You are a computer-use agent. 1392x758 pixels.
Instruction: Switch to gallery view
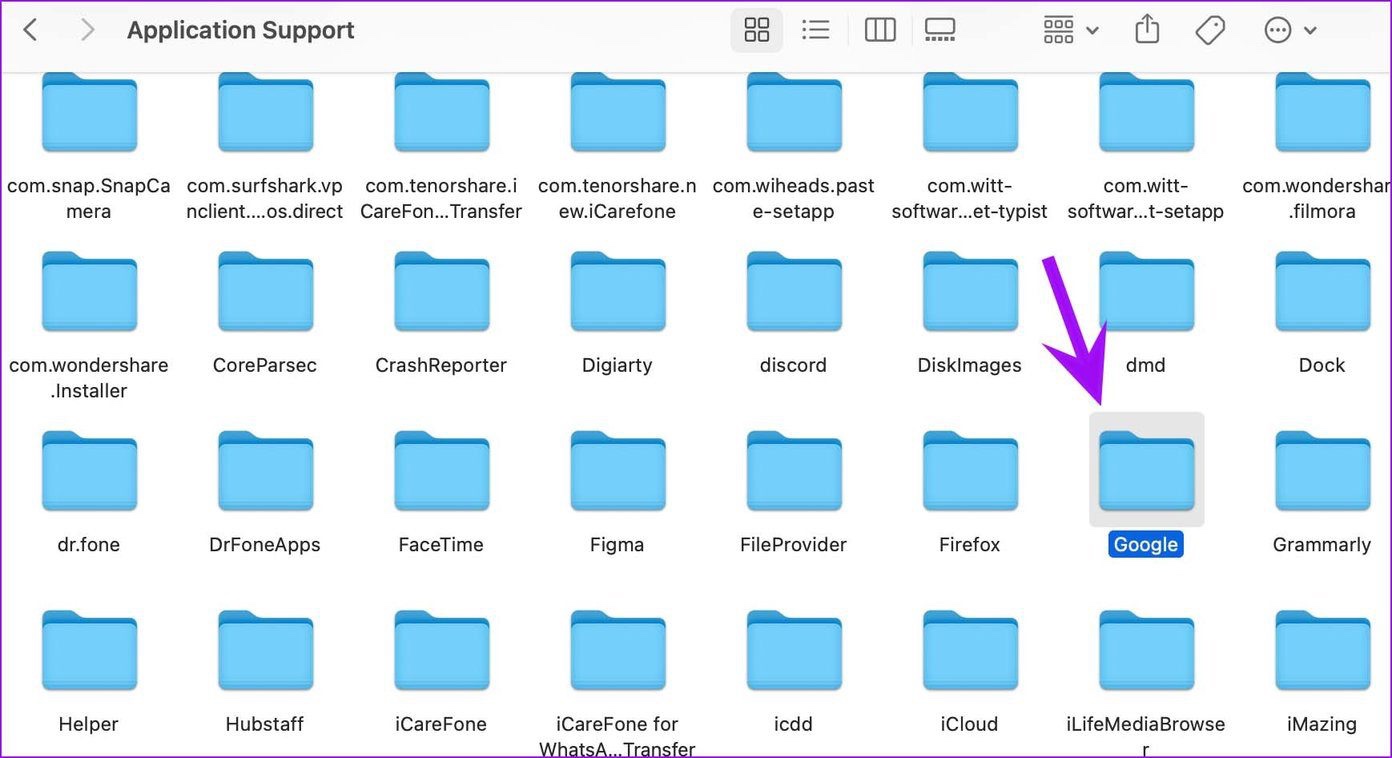(x=940, y=30)
